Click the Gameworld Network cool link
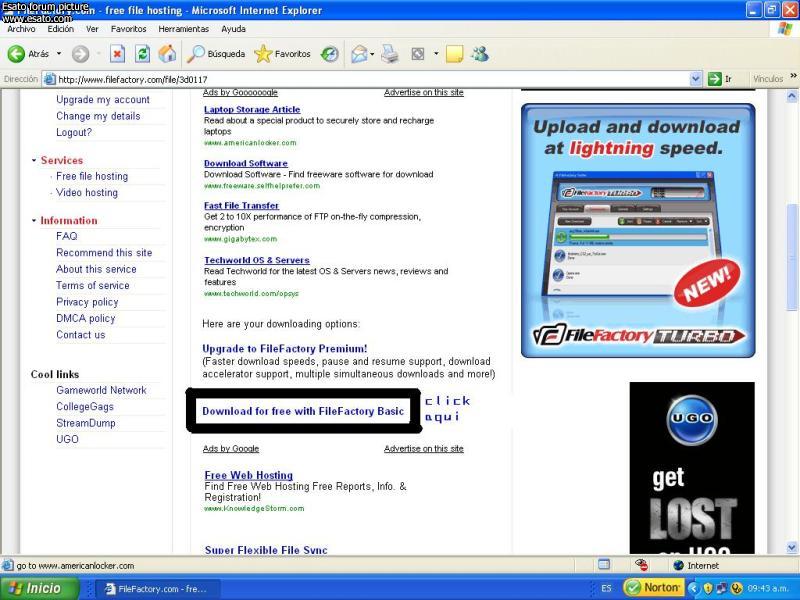The image size is (800, 600). pyautogui.click(x=101, y=390)
